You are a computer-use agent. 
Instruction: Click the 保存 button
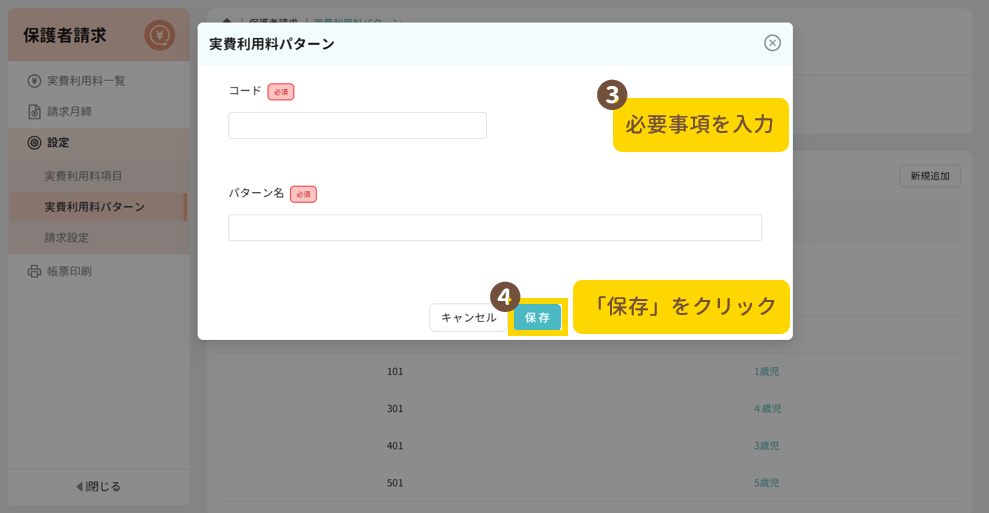click(x=537, y=317)
